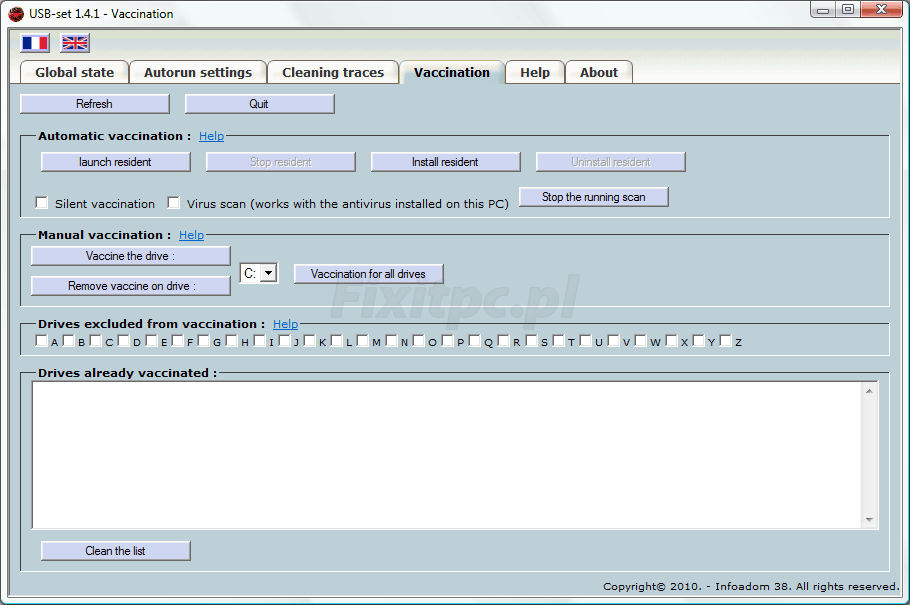Start Vaccination for all drives
This screenshot has width=910, height=605.
coord(369,274)
